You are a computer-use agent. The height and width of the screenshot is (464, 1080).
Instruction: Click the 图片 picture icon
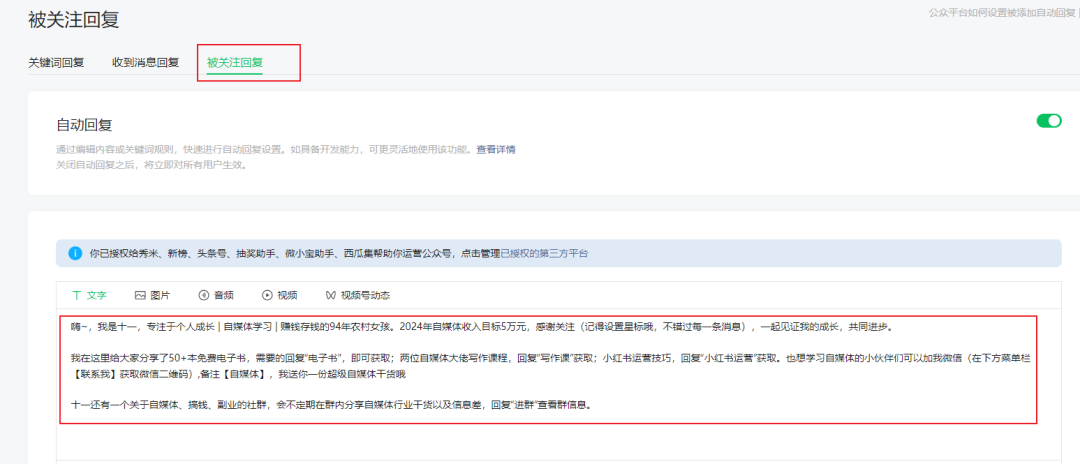pos(140,295)
